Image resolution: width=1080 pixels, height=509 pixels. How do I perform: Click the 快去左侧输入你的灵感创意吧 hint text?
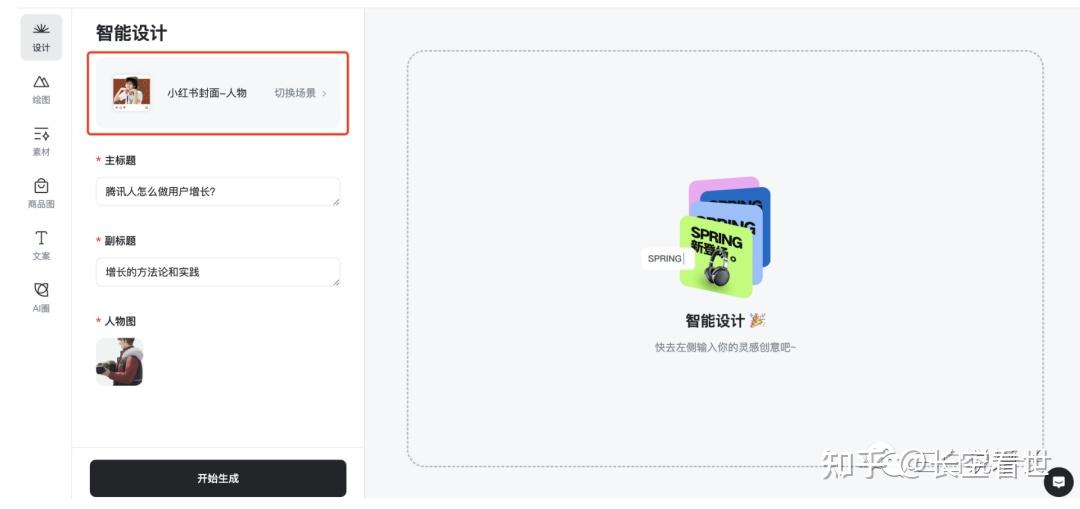pyautogui.click(x=725, y=347)
